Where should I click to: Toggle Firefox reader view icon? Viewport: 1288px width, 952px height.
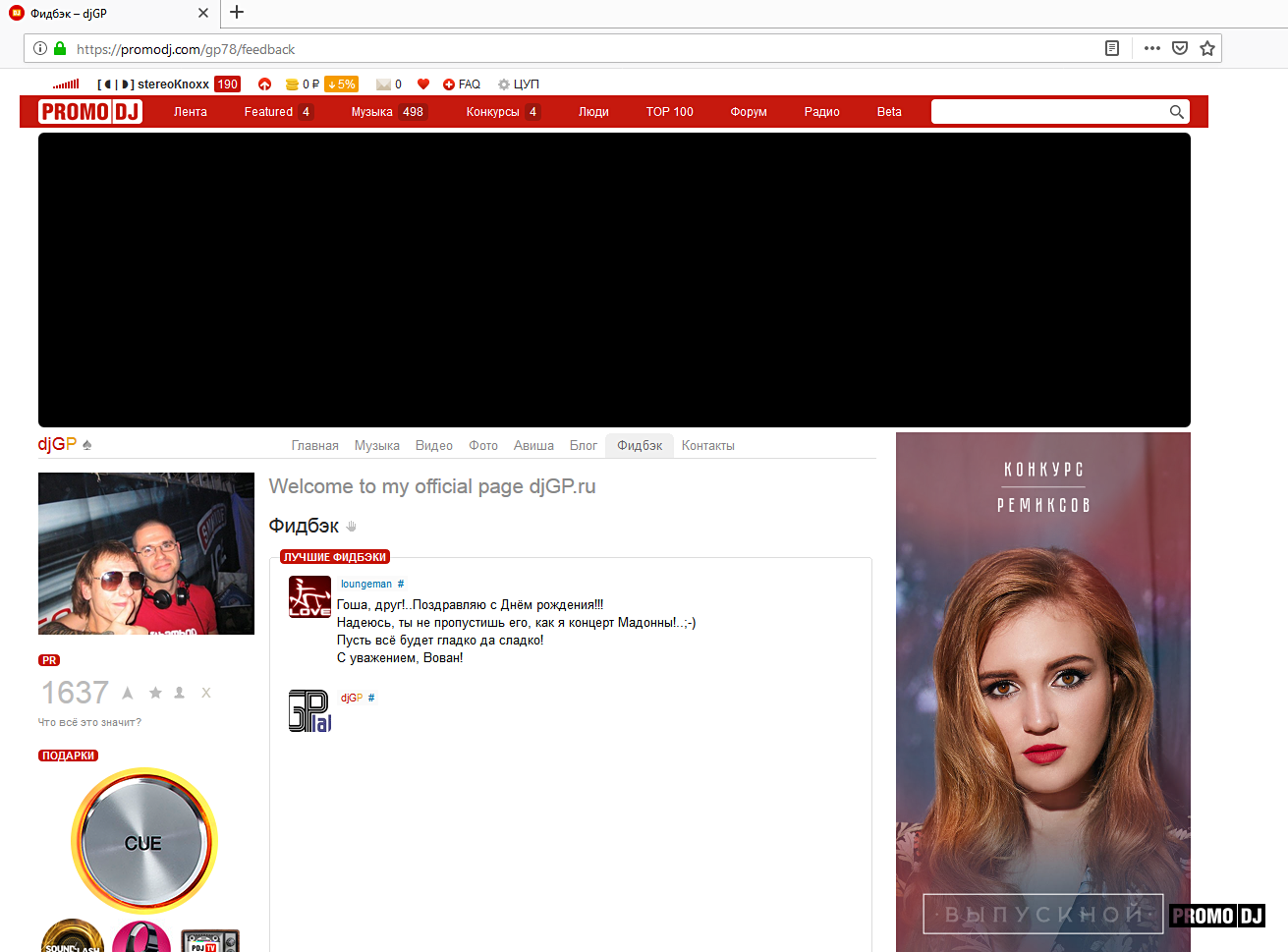[1112, 48]
